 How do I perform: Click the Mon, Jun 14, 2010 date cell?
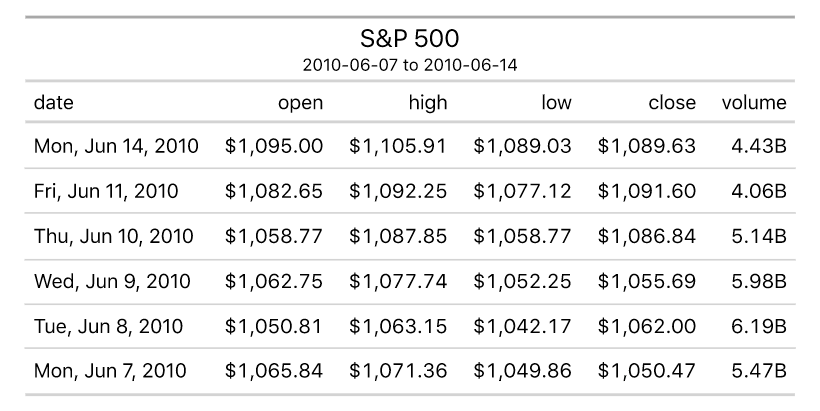pyautogui.click(x=116, y=146)
